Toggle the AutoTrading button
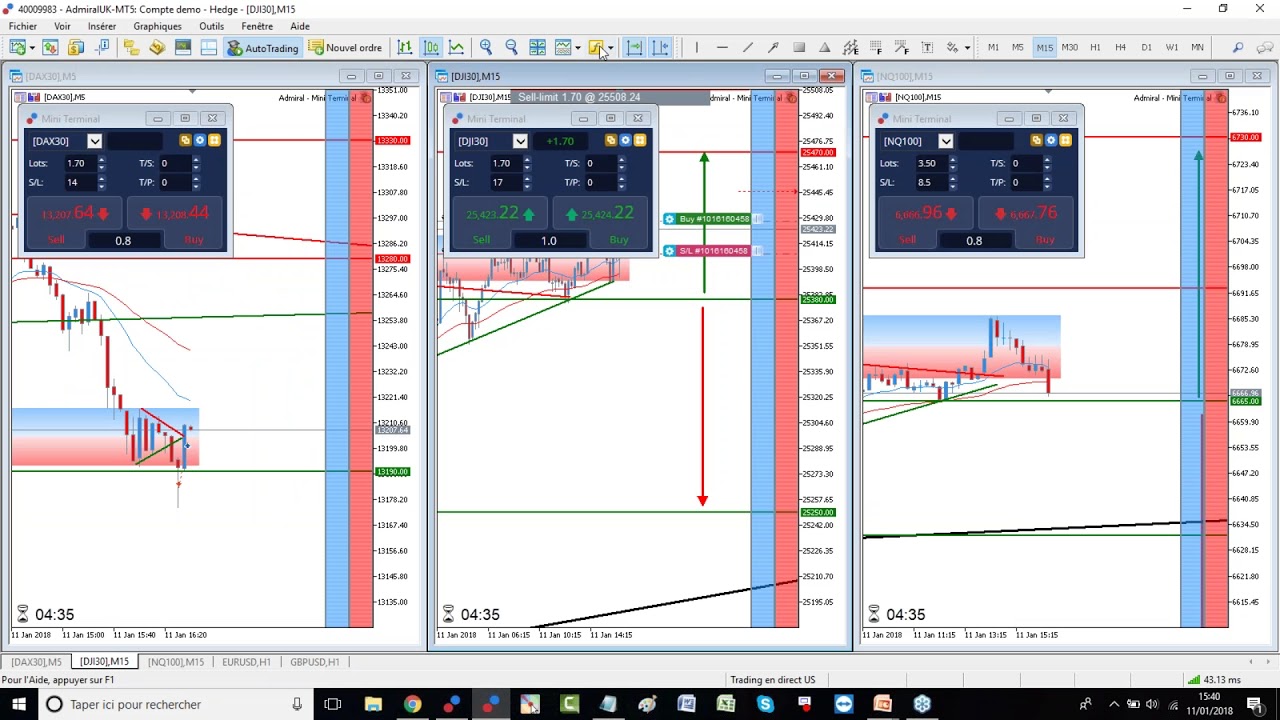The height and width of the screenshot is (720, 1280). click(263, 47)
